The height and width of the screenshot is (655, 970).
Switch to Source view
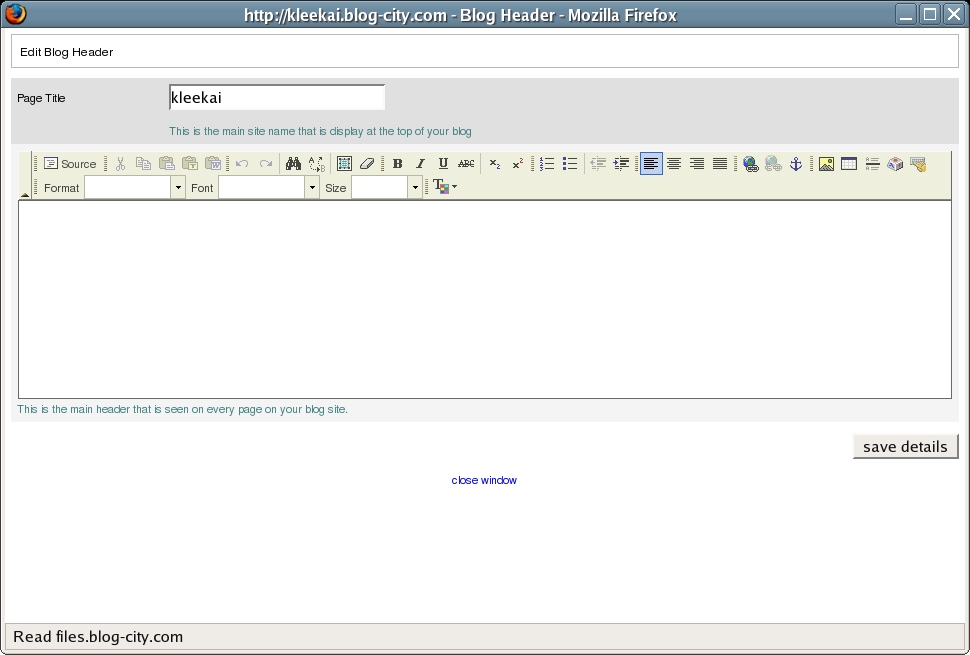tap(70, 164)
